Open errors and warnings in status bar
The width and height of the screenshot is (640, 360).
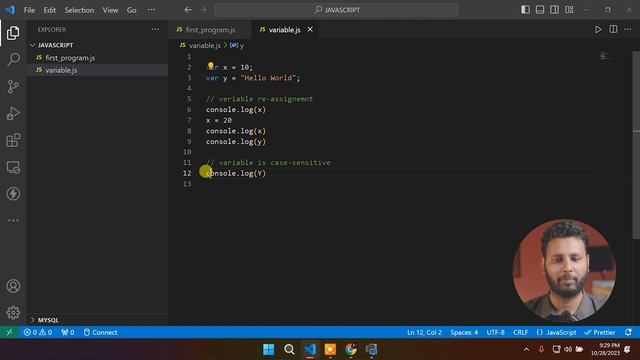[x=38, y=332]
